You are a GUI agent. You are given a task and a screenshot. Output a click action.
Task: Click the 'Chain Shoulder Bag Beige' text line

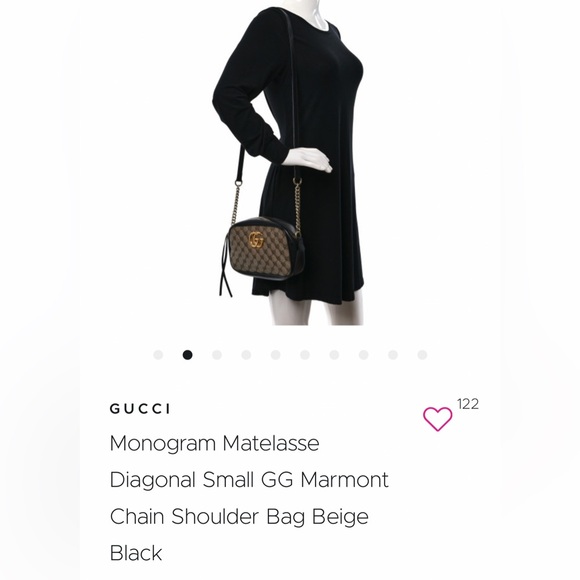tap(239, 516)
